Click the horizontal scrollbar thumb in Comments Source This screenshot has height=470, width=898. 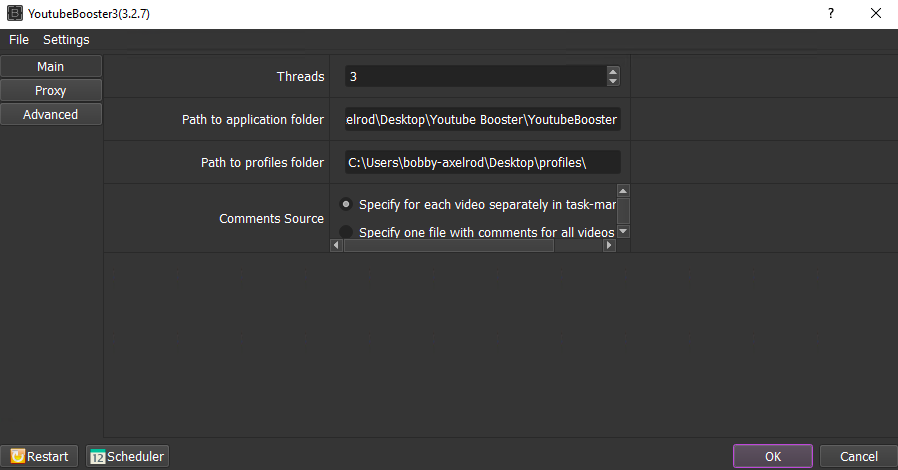449,245
